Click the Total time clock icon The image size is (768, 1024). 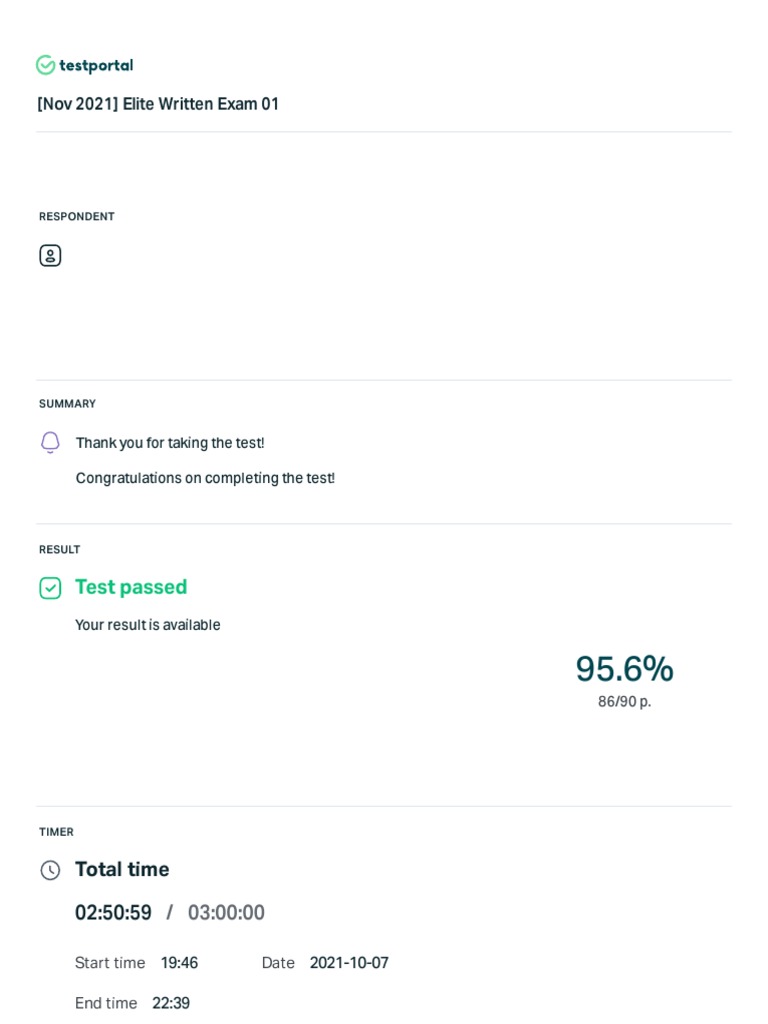point(50,870)
